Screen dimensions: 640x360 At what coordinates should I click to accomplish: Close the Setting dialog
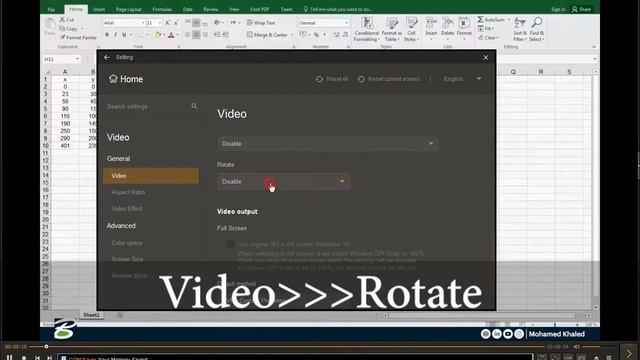(486, 58)
